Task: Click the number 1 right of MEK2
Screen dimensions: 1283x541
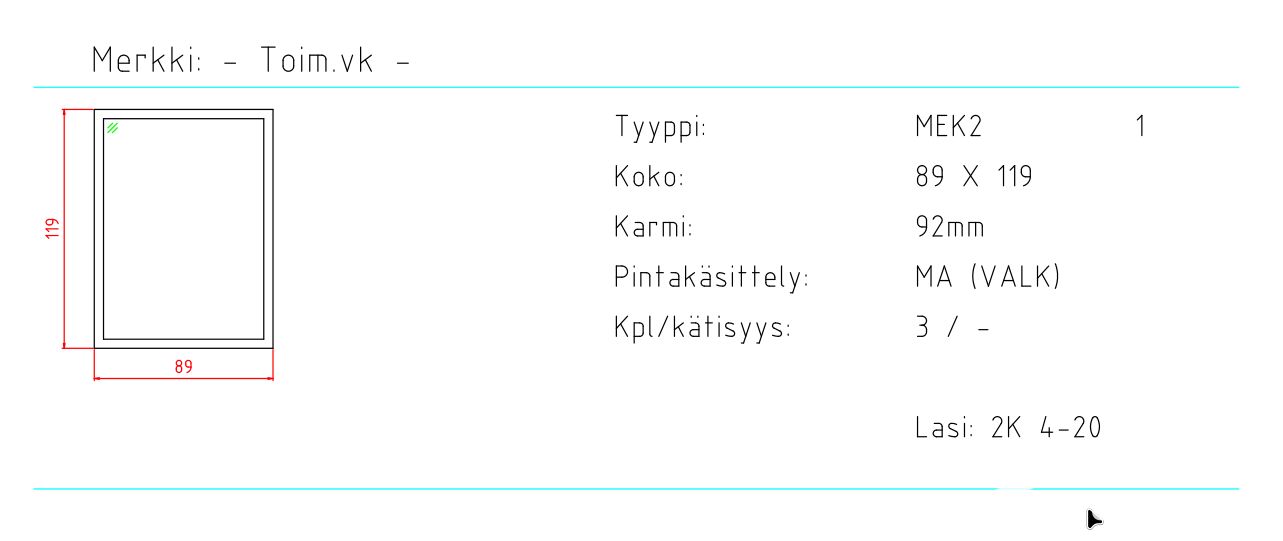Action: 1140,127
